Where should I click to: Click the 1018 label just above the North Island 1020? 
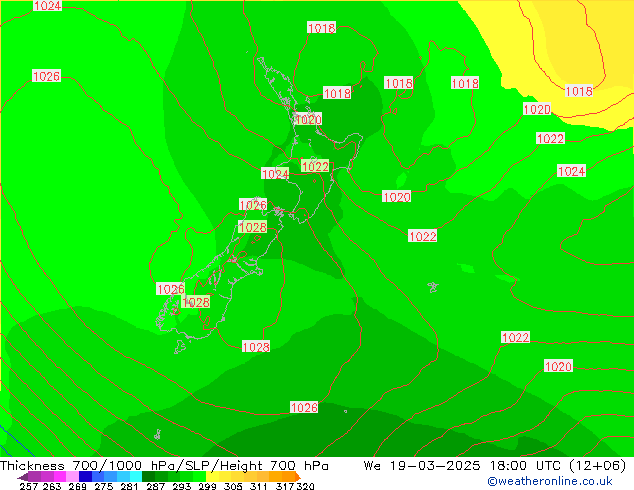pyautogui.click(x=337, y=93)
